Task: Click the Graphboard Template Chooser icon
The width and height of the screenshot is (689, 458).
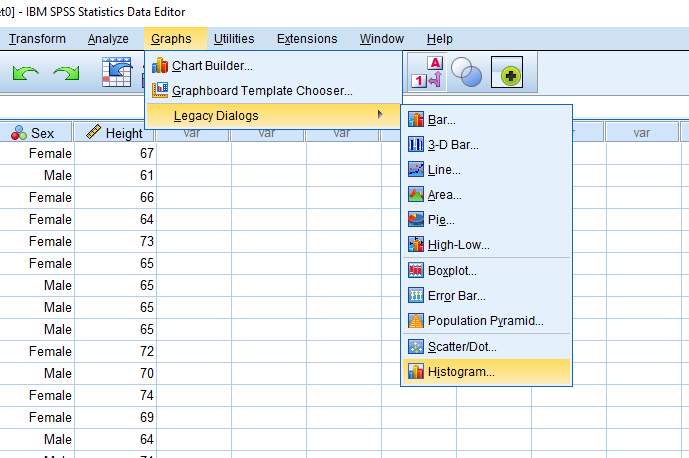Action: click(x=160, y=90)
